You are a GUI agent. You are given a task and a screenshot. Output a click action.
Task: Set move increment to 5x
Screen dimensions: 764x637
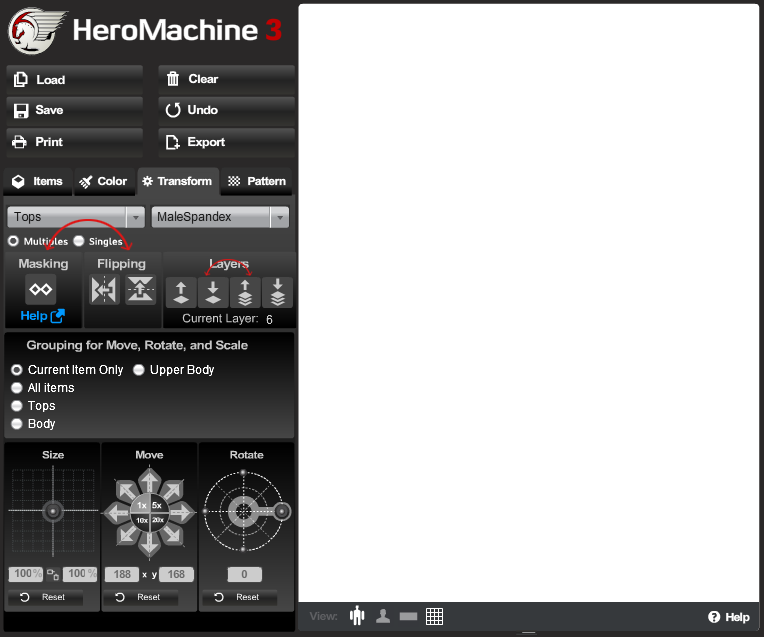[x=157, y=505]
